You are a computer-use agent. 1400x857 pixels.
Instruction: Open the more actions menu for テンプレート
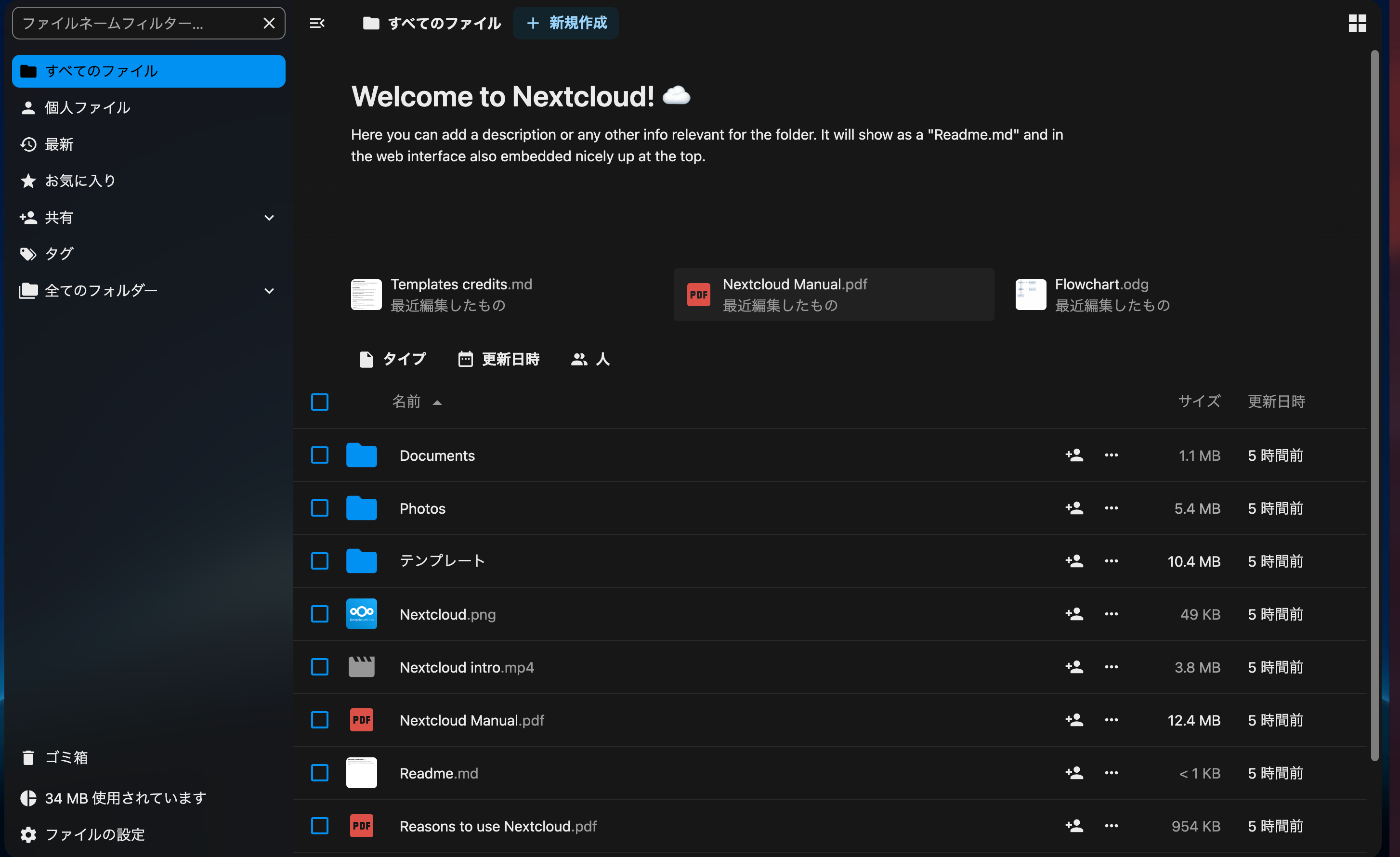click(x=1111, y=561)
